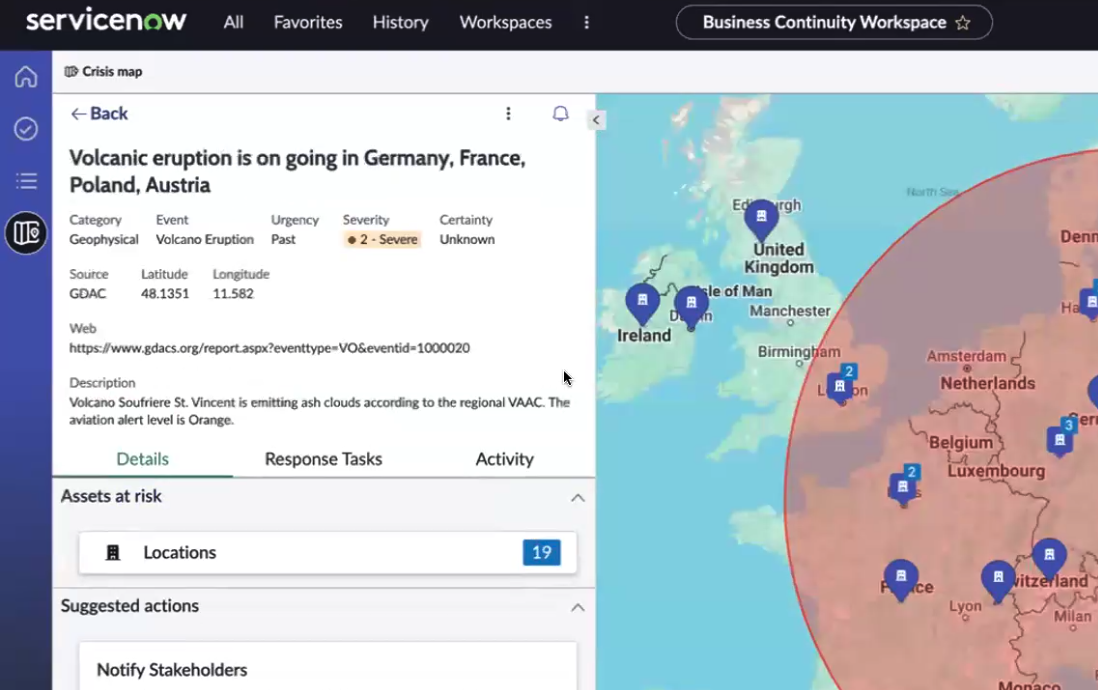
Task: Click the Belgium label on the map
Action: point(961,443)
